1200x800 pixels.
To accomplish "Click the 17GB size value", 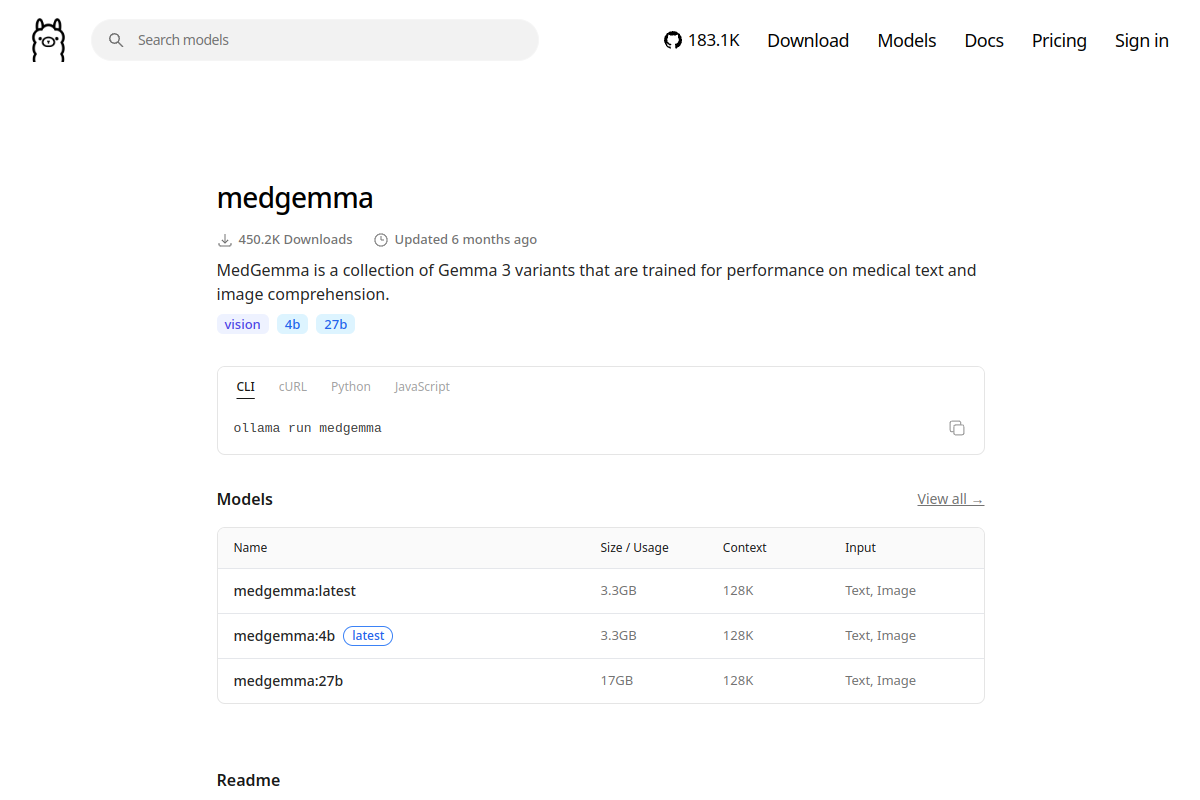I will 617,681.
